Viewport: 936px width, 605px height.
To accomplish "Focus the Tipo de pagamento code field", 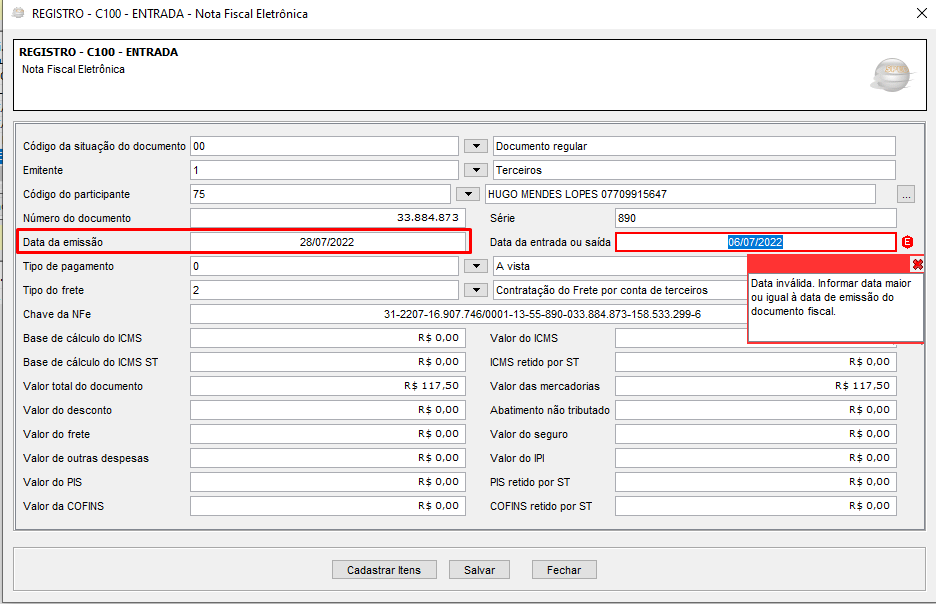I will pyautogui.click(x=324, y=266).
